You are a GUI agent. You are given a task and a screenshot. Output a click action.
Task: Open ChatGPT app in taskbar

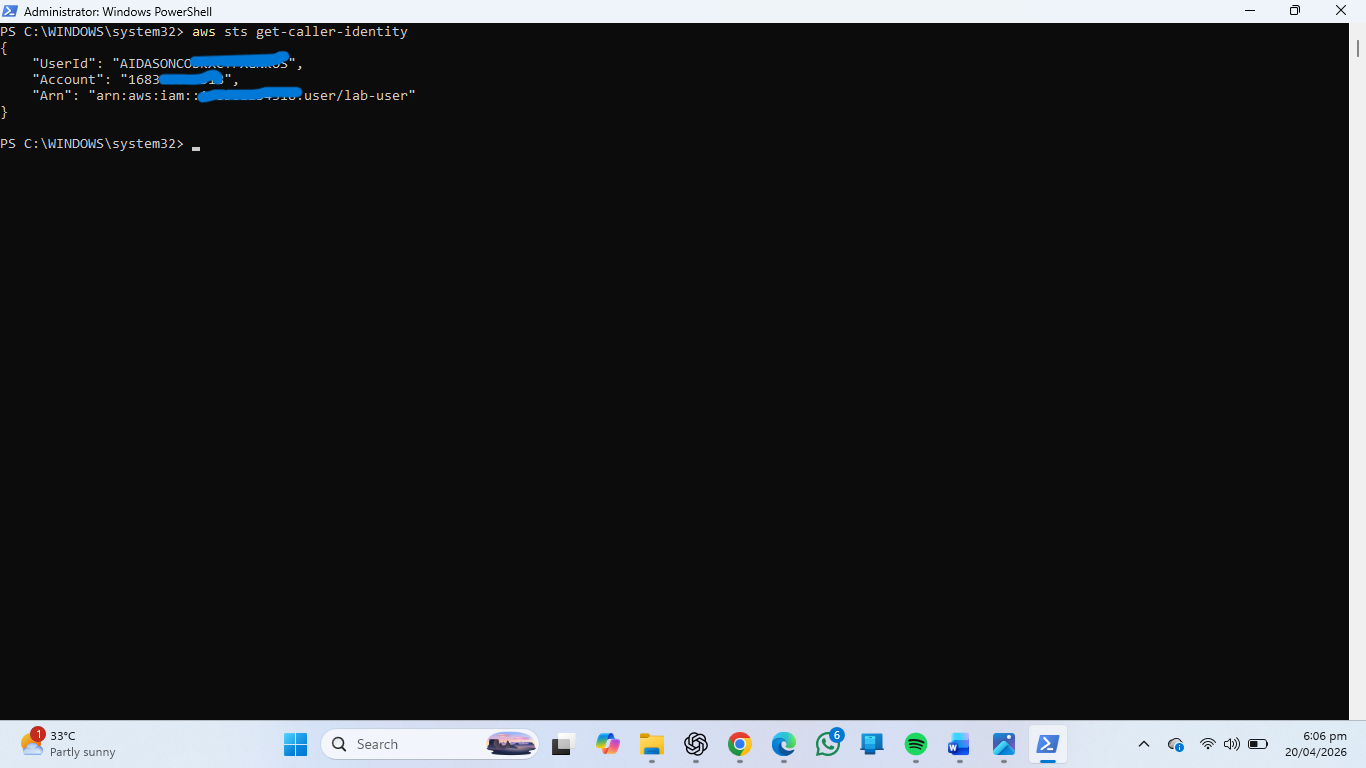[696, 744]
